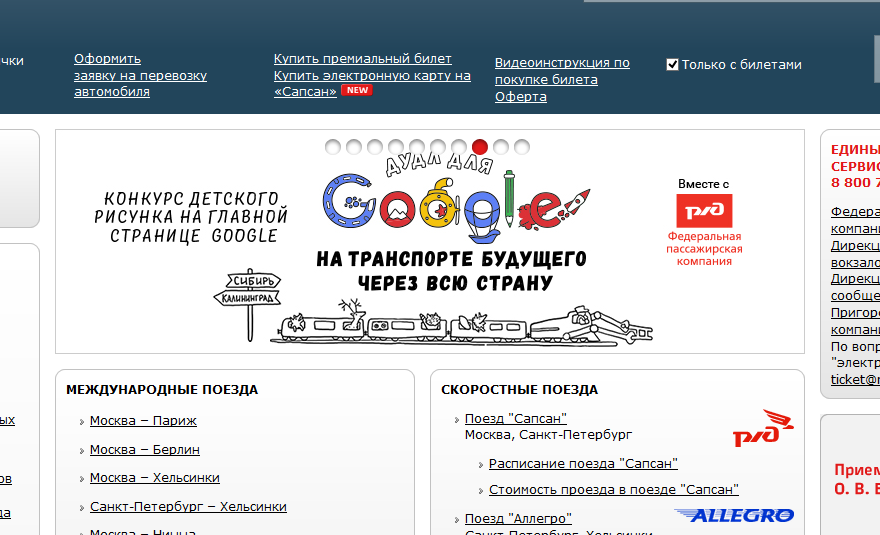Click arrow bullet beside 'Москва – Берлин'

tap(81, 451)
